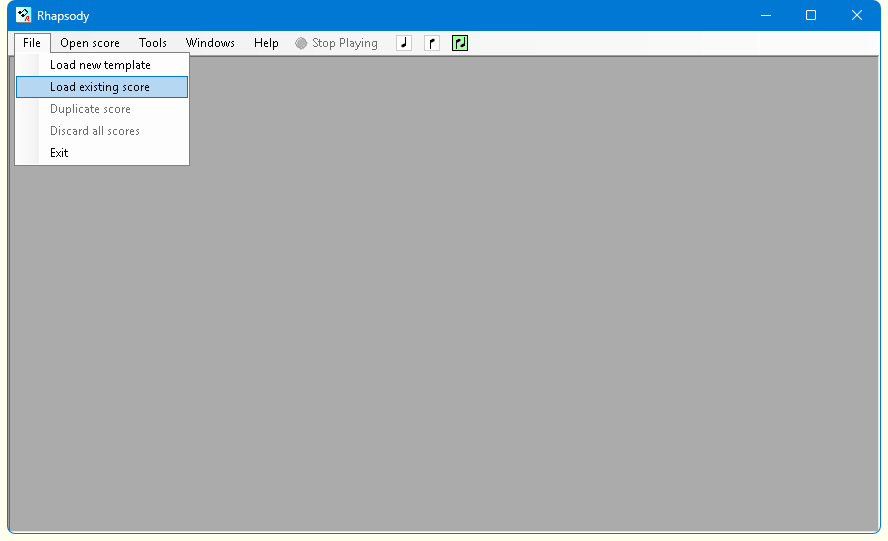Click the Discard all scores entry
This screenshot has width=888, height=541.
(95, 131)
